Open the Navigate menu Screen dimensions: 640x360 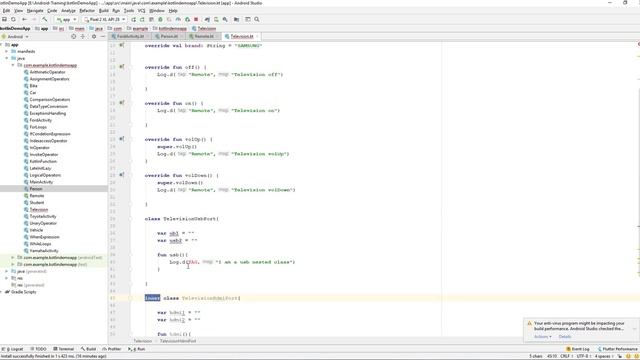pyautogui.click(x=35, y=11)
